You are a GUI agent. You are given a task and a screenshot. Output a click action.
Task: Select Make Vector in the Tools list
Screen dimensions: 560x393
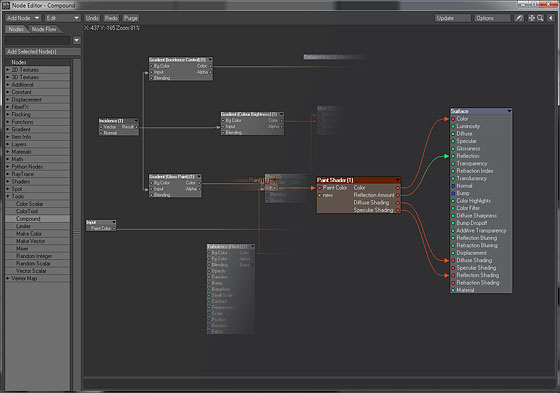(x=38, y=241)
